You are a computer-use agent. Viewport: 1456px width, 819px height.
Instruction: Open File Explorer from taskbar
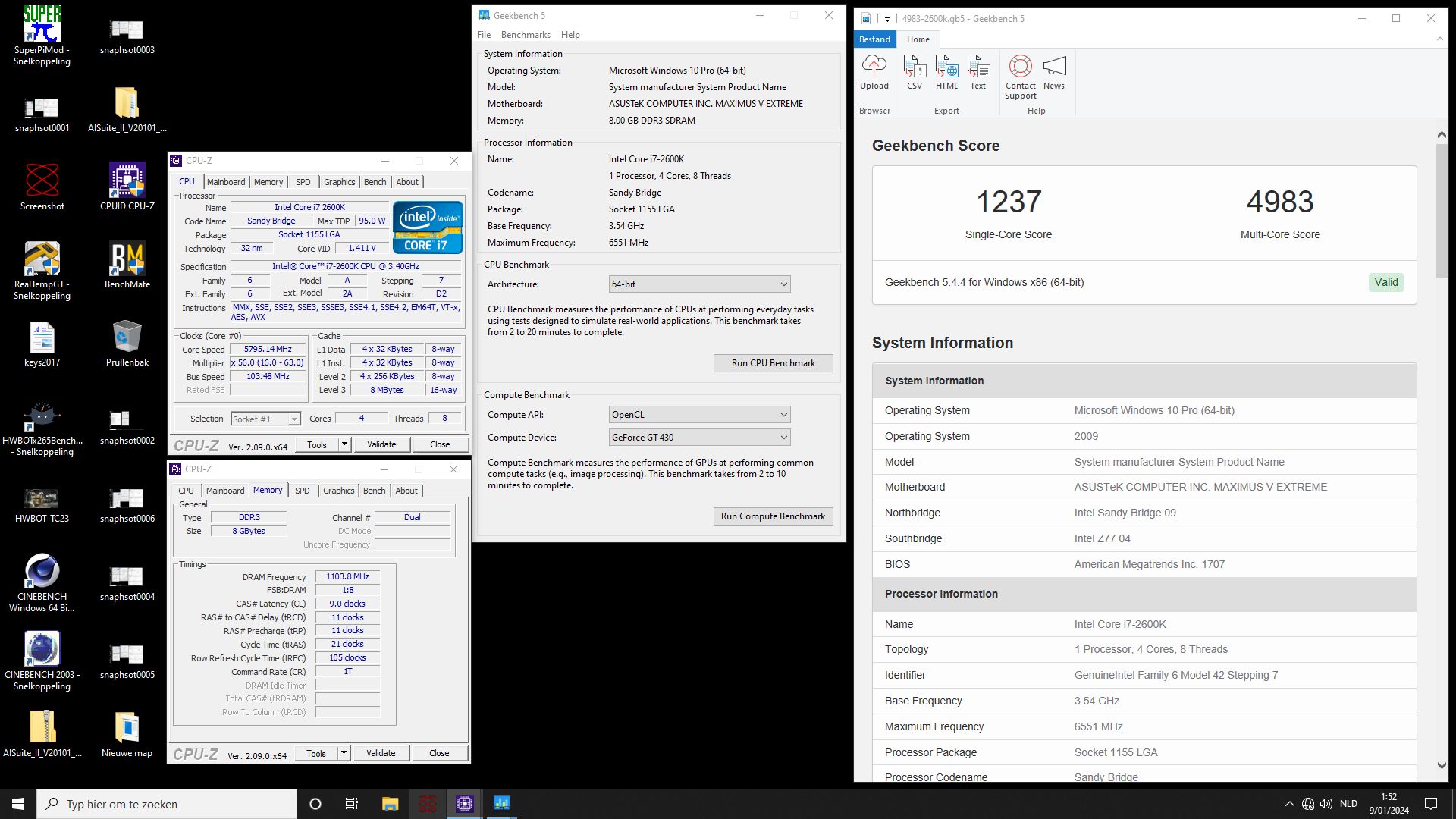pos(390,804)
